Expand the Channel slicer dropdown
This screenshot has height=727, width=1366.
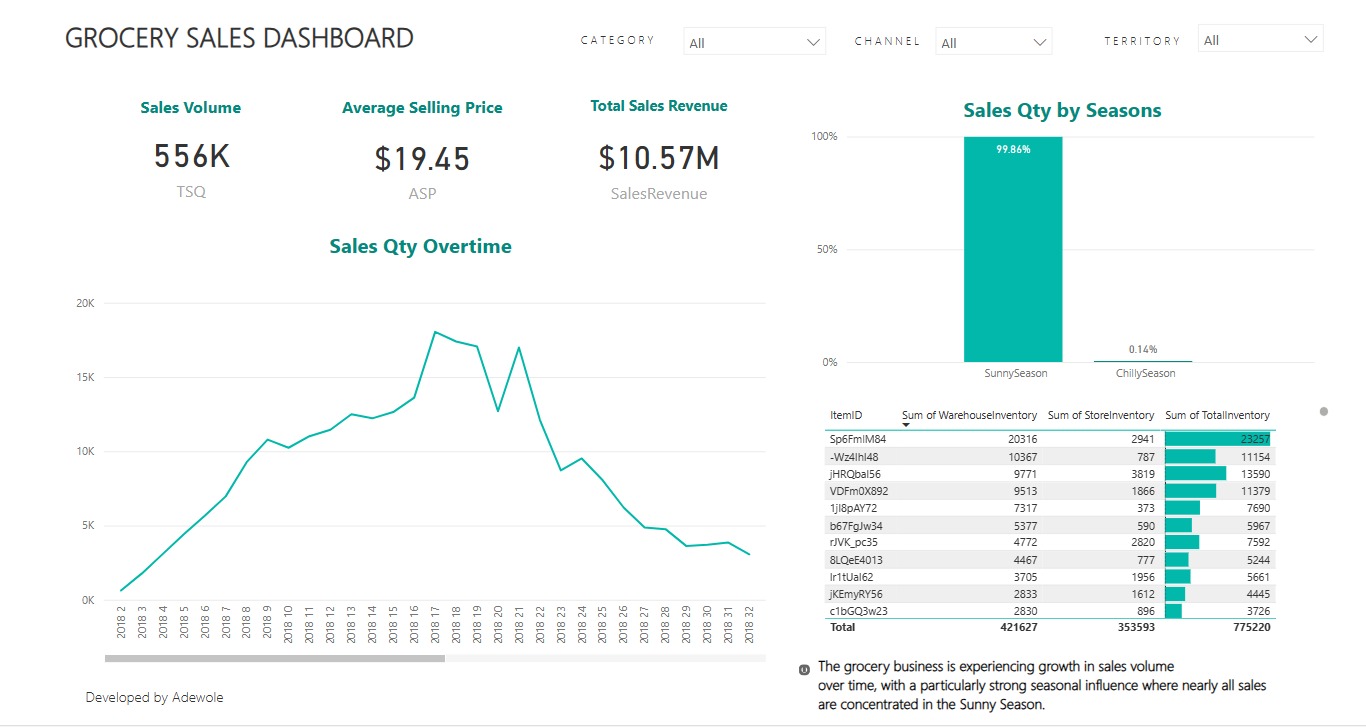[1040, 43]
